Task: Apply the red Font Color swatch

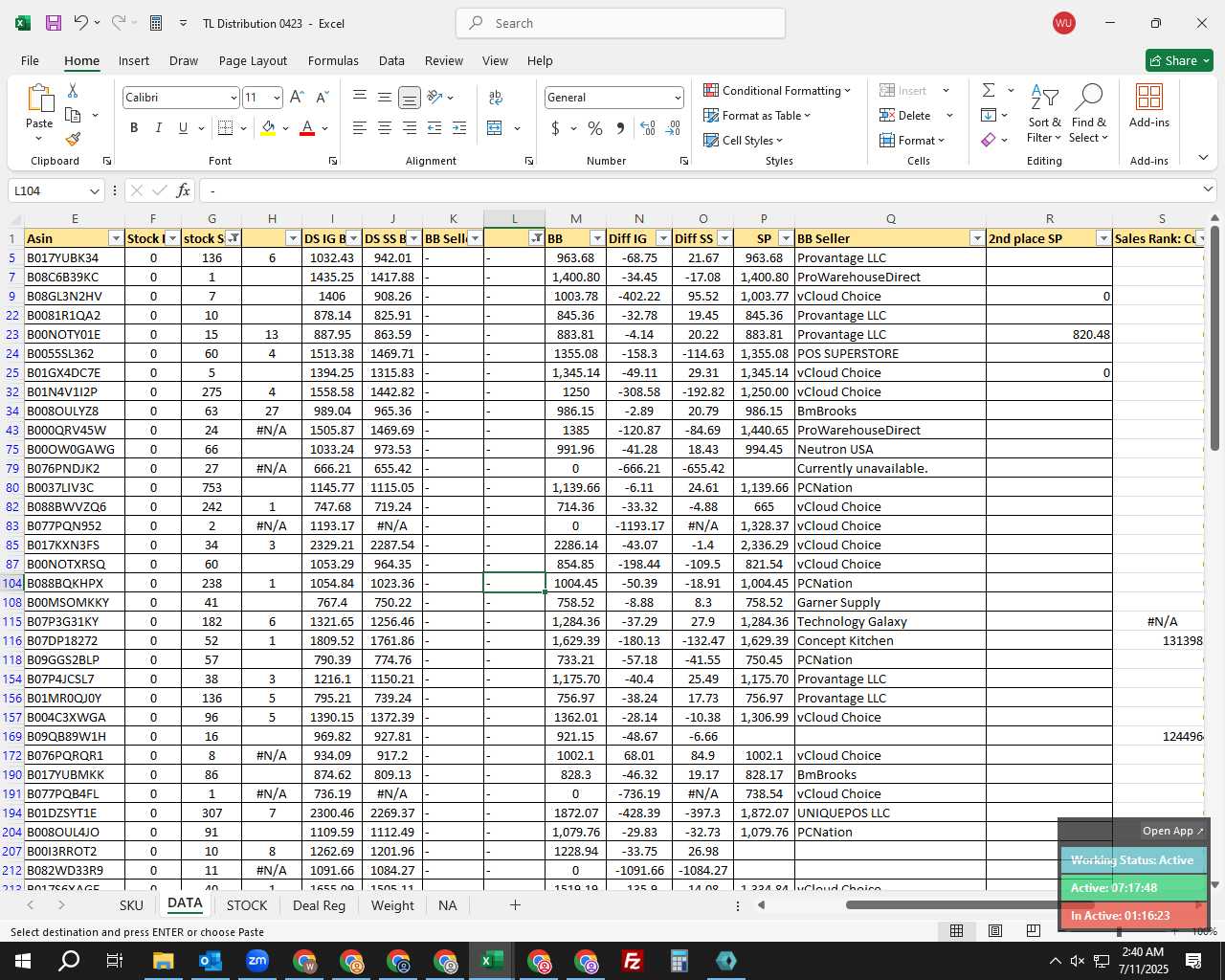Action: 307,128
